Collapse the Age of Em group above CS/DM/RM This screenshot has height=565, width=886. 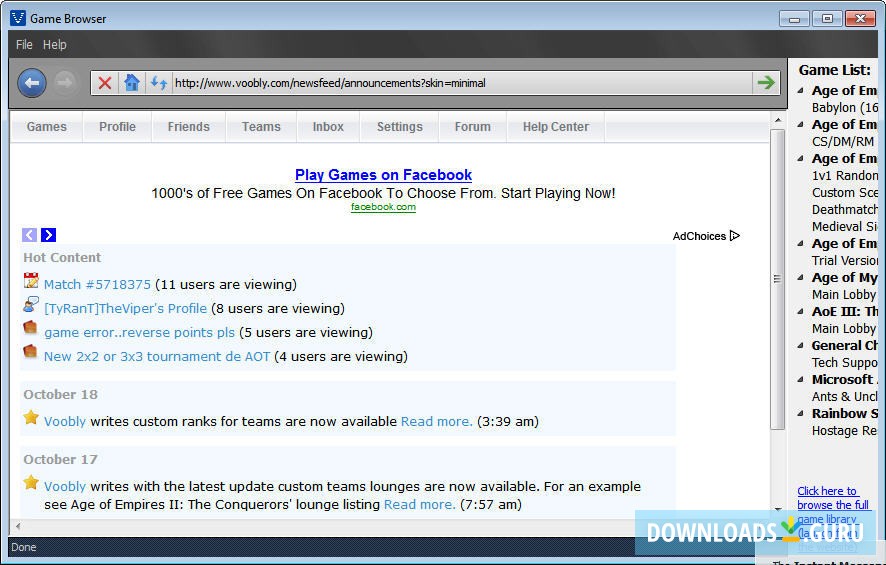coord(801,124)
